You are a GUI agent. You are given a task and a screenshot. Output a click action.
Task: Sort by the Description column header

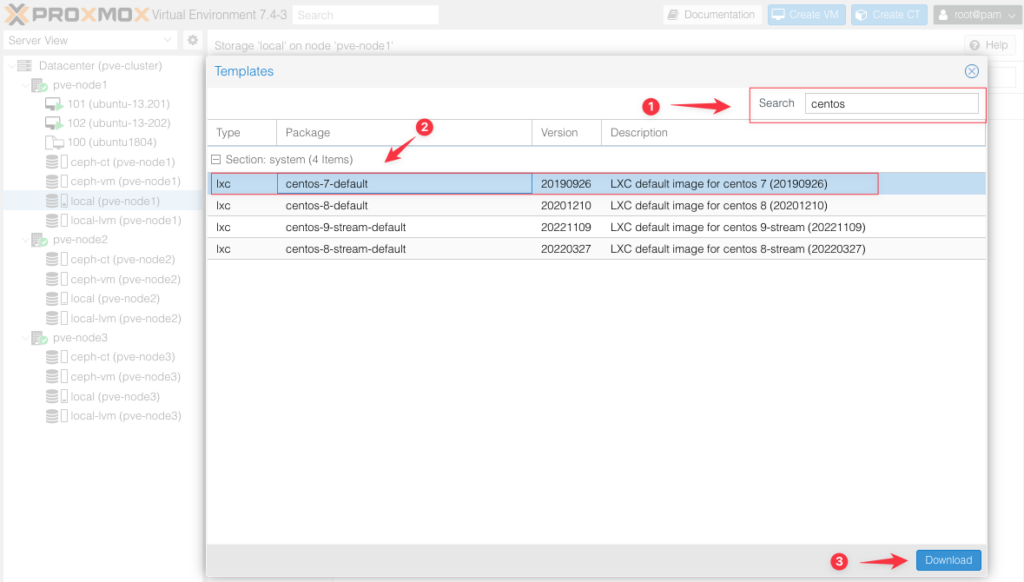[793, 133]
